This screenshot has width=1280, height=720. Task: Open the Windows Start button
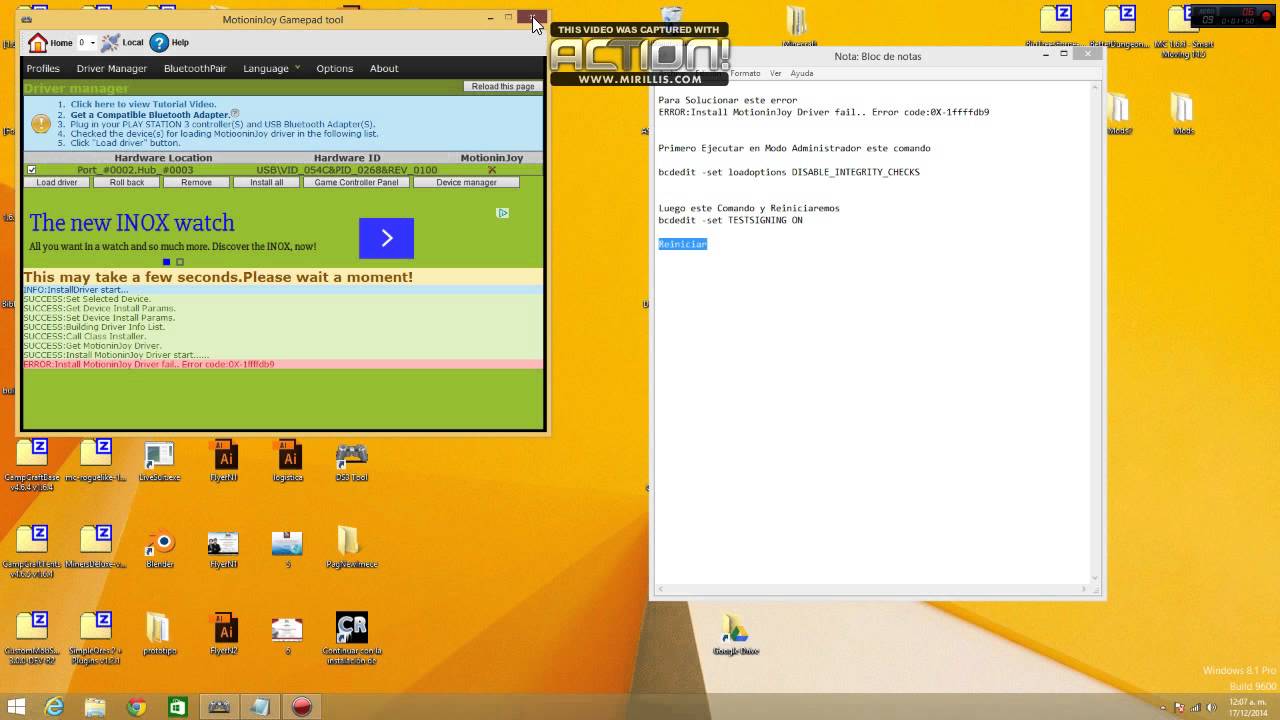coord(16,706)
